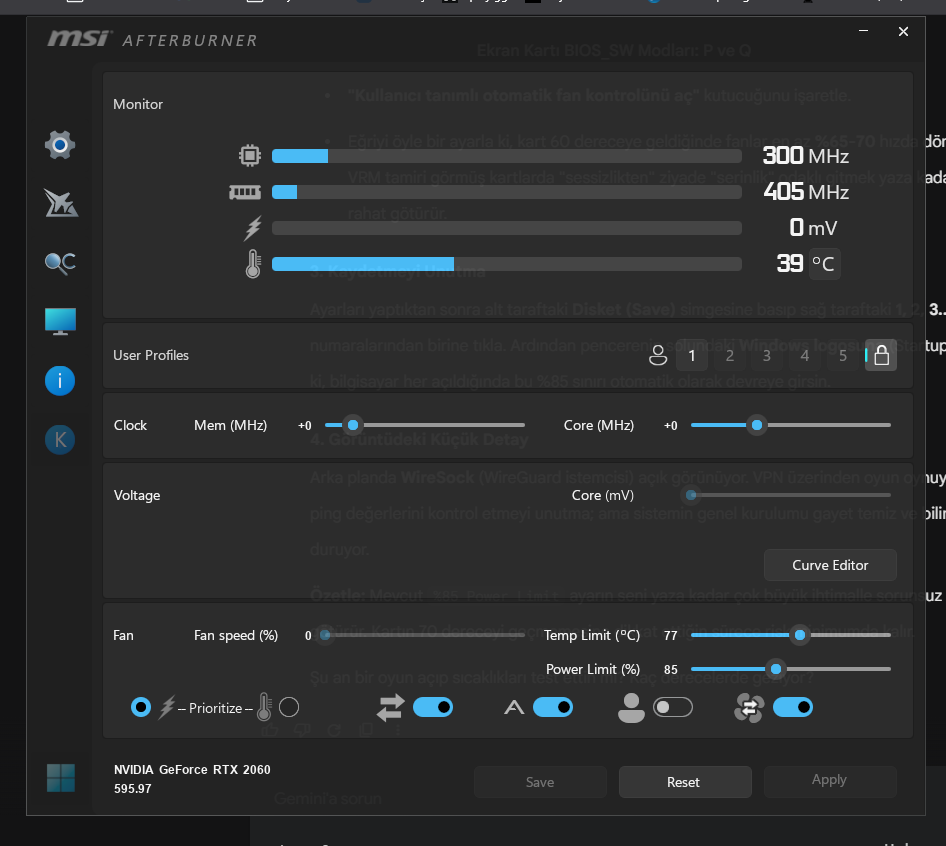The width and height of the screenshot is (946, 846).
Task: Click the Temp Limit slider handle
Action: click(800, 635)
